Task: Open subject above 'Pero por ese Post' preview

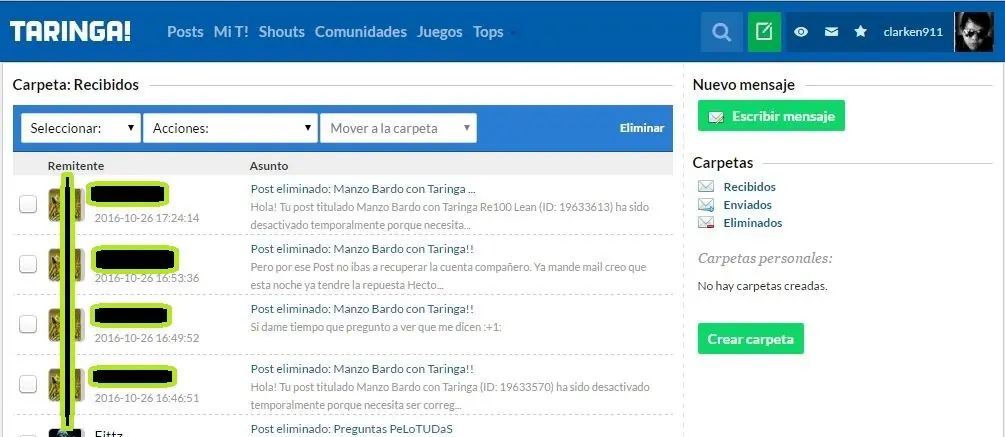Action: click(362, 249)
